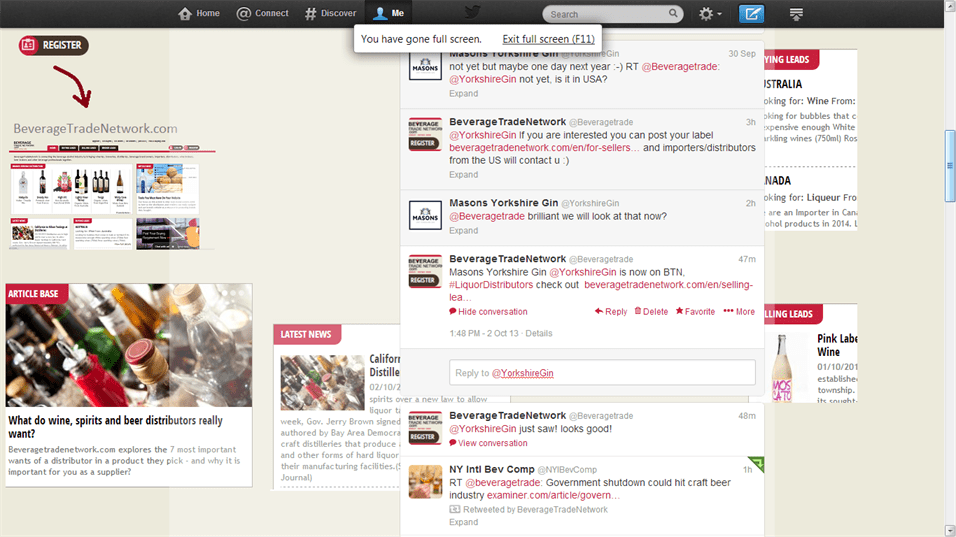This screenshot has height=537, width=956.
Task: Click the REGISTER button on the background page
Action: (54, 45)
